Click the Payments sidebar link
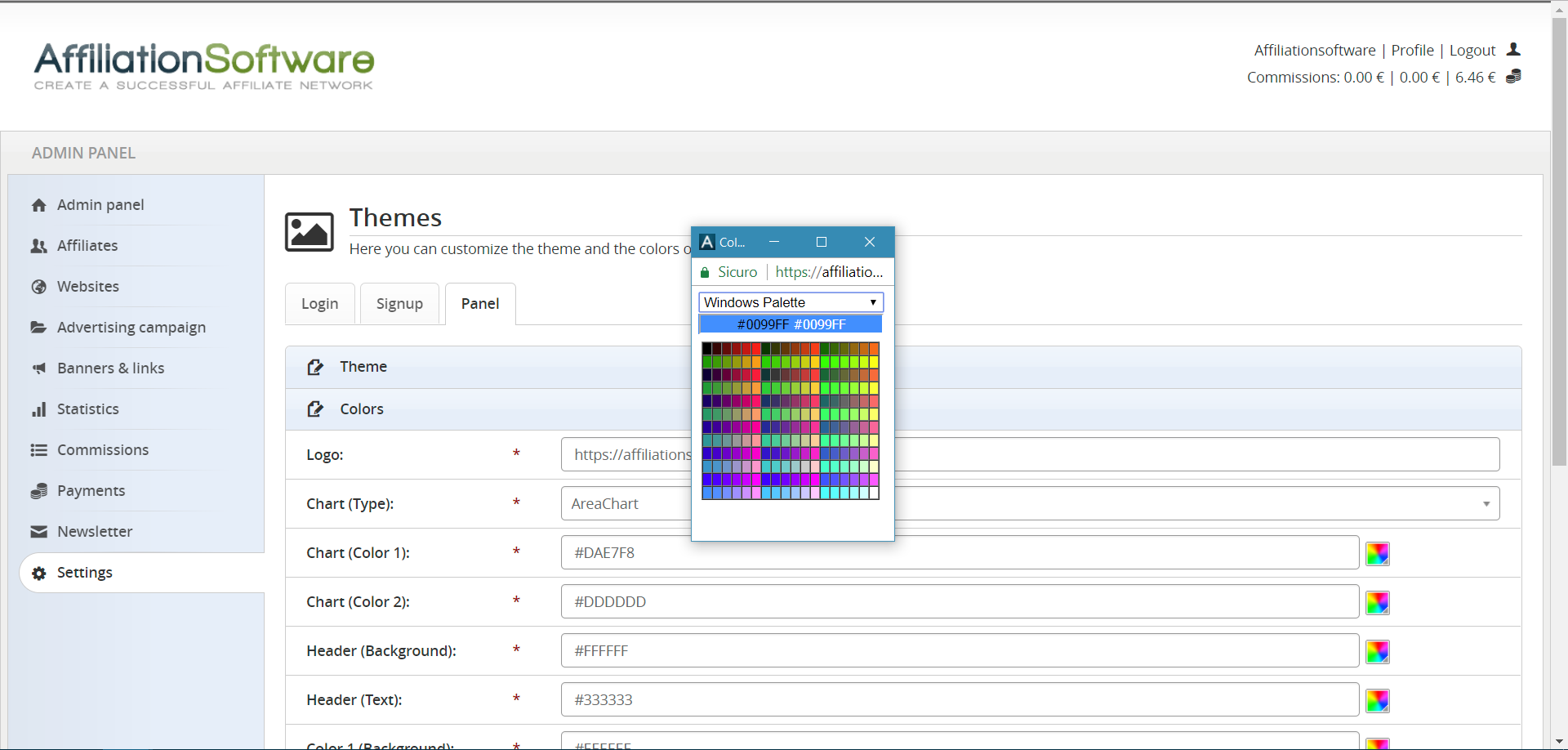The image size is (1568, 750). coord(91,491)
